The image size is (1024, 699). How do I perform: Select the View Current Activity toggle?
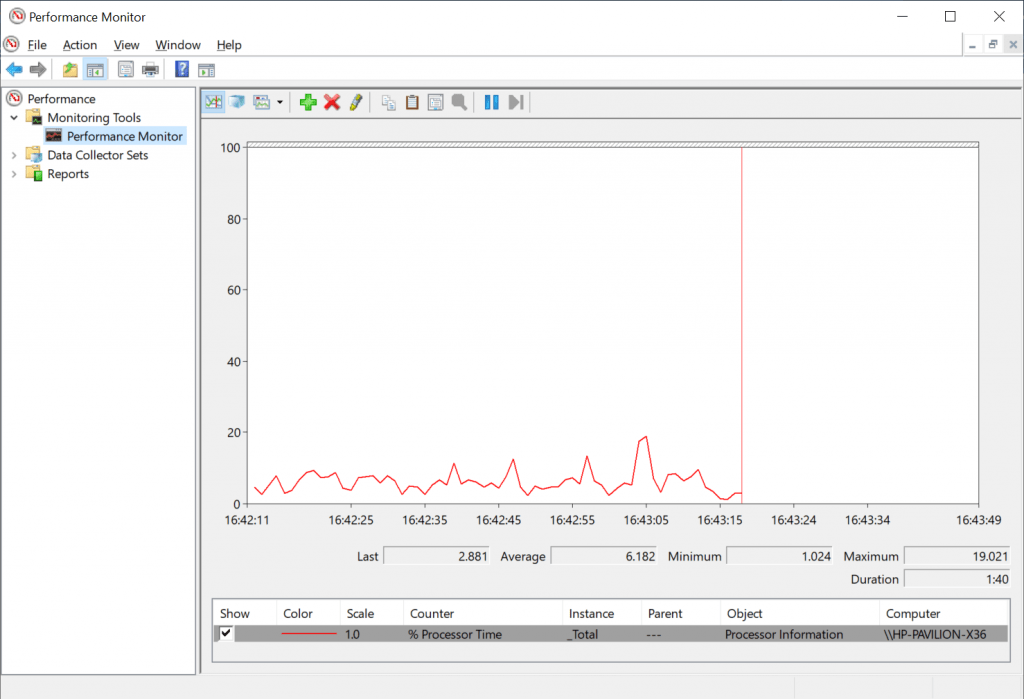point(213,101)
